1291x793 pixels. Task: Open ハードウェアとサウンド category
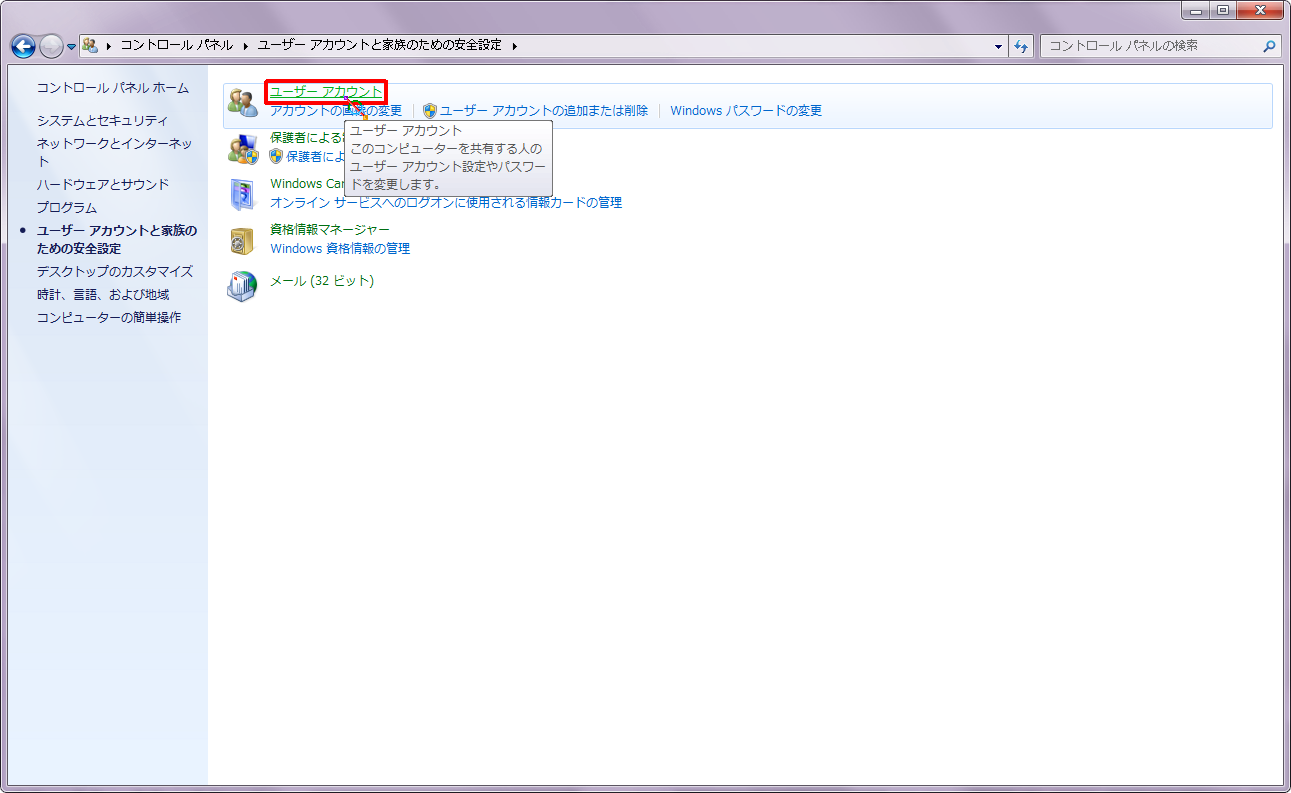click(x=103, y=185)
